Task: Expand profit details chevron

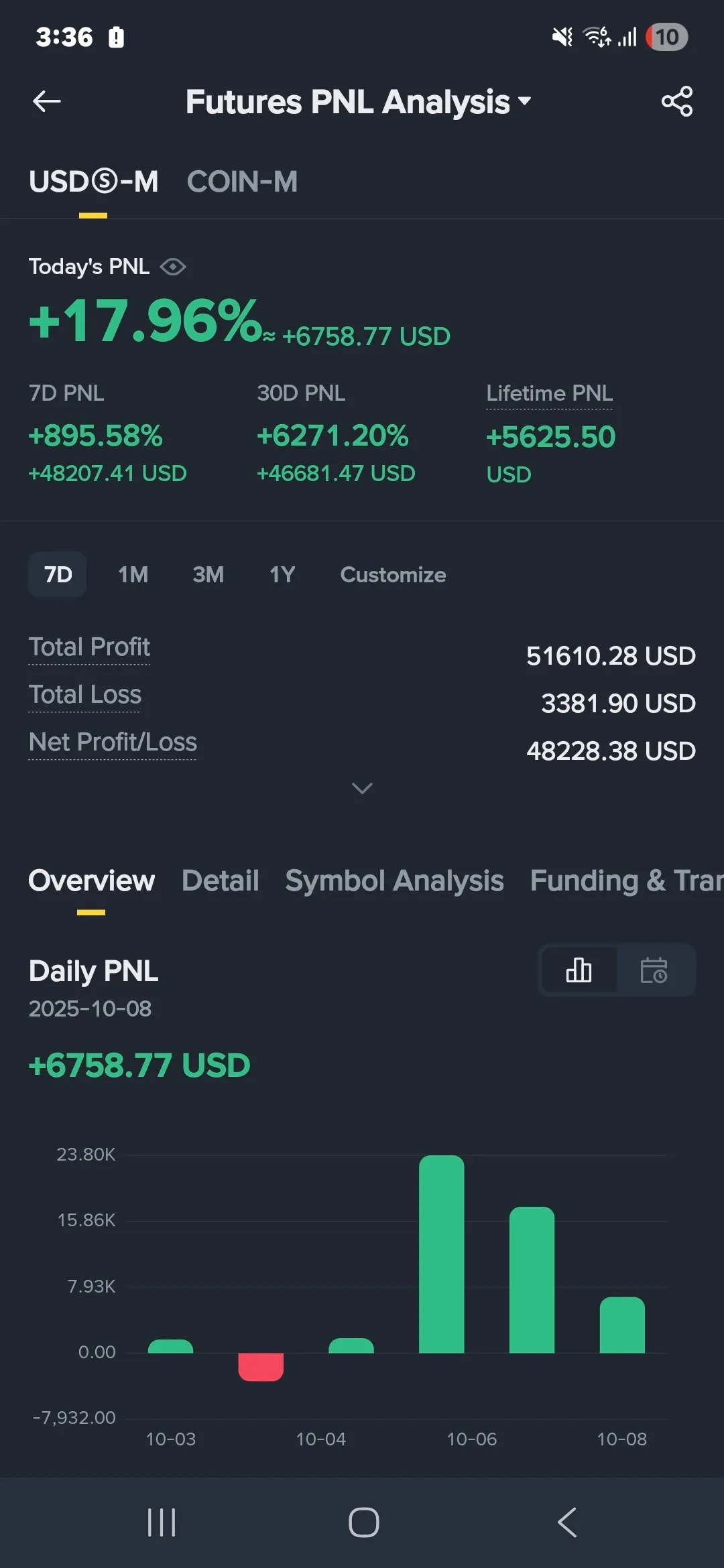Action: point(362,789)
